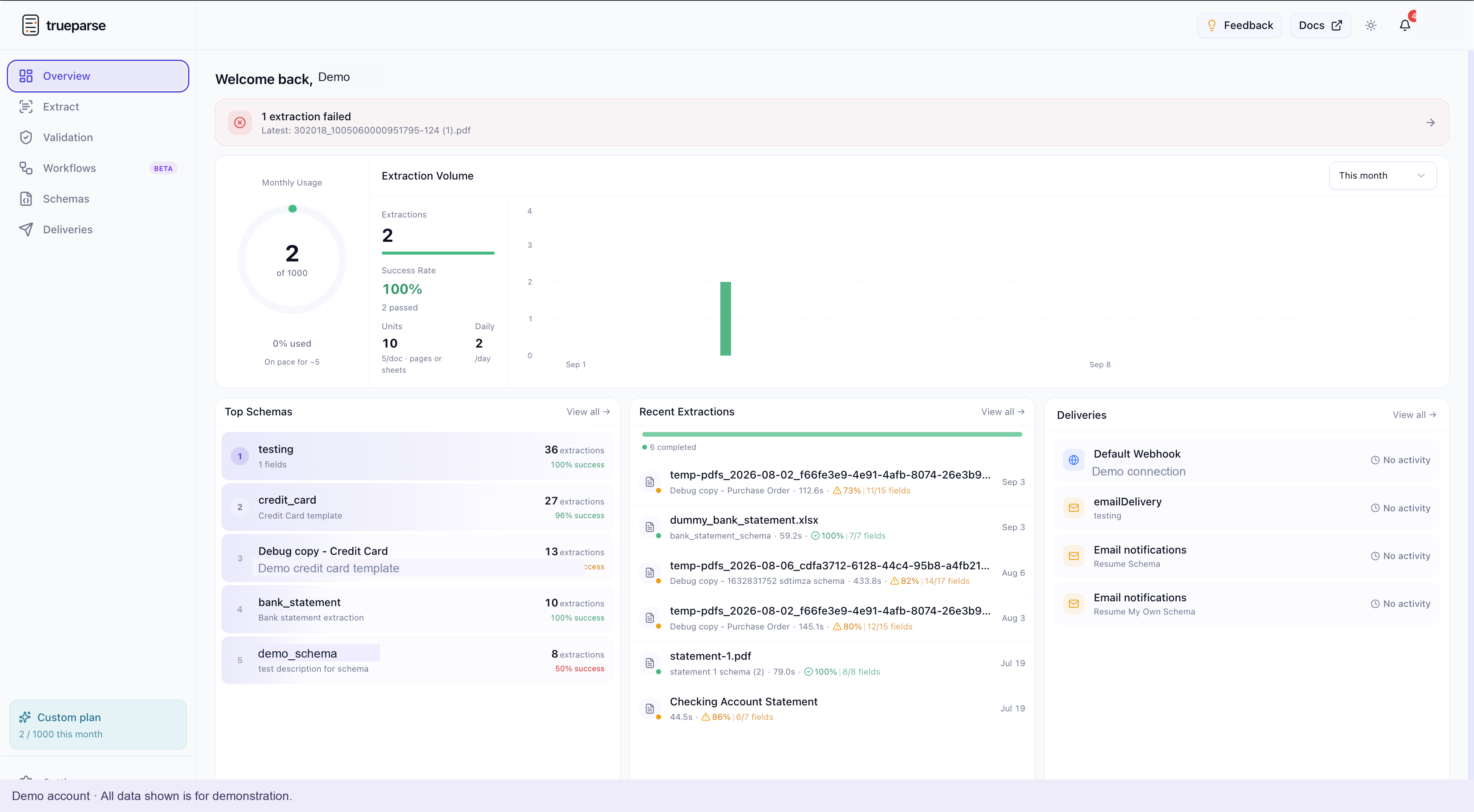Click the 6 completed progress bar

832,434
